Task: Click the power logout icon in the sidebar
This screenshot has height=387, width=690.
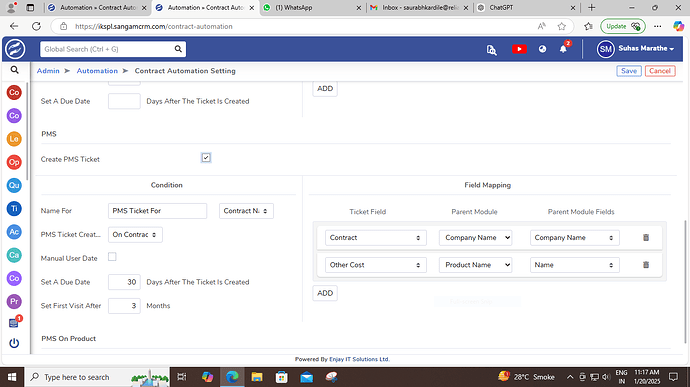Action: [x=14, y=343]
